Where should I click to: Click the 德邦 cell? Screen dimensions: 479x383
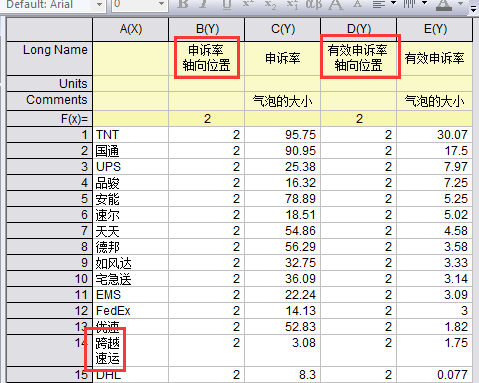point(131,247)
